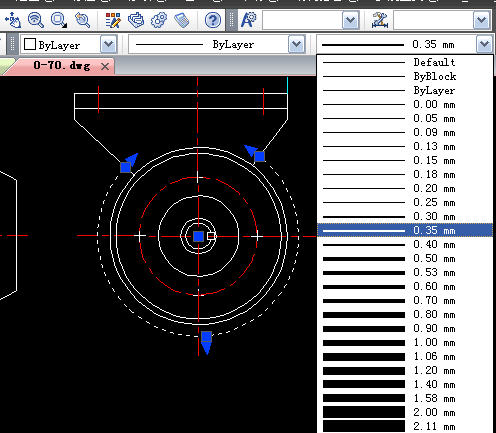Image resolution: width=496 pixels, height=433 pixels.
Task: Activate the Zoom Window tool icon
Action: coord(59,20)
